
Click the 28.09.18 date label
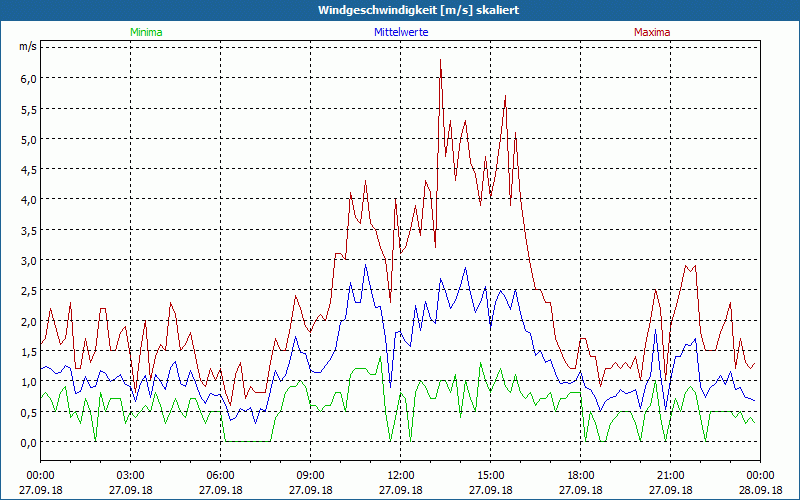[x=760, y=490]
